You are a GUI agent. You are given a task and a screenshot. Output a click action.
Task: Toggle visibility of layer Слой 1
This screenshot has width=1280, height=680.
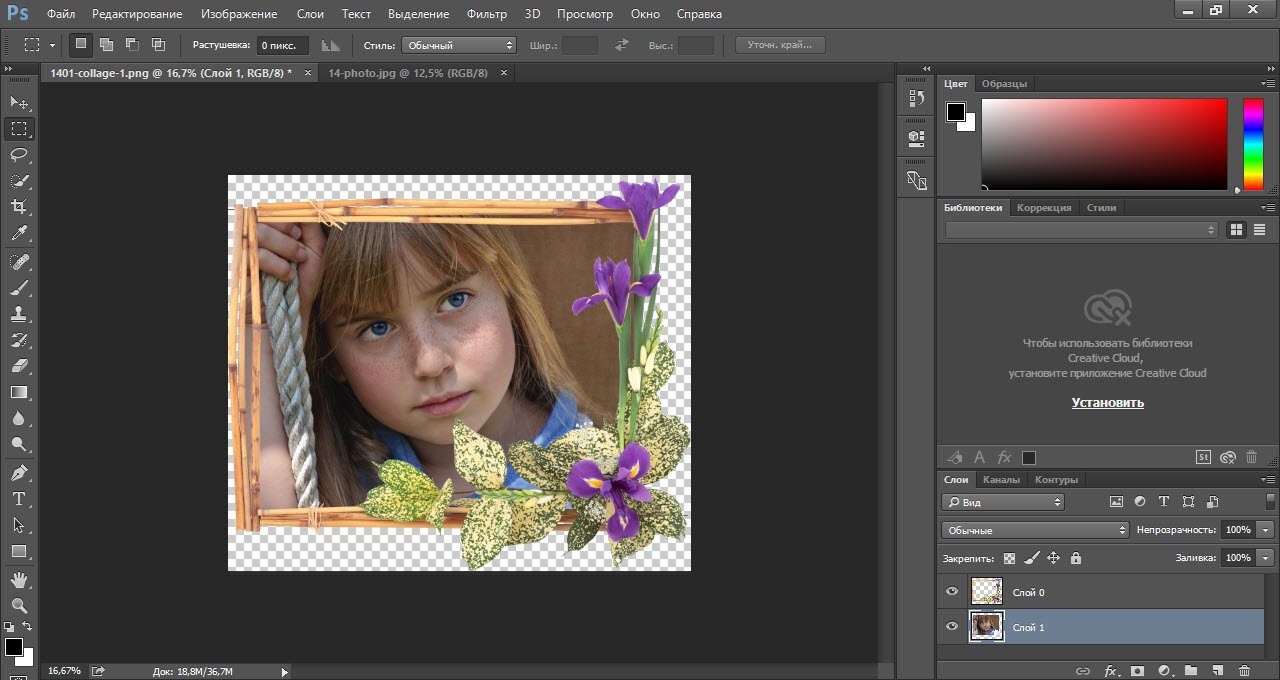point(952,627)
